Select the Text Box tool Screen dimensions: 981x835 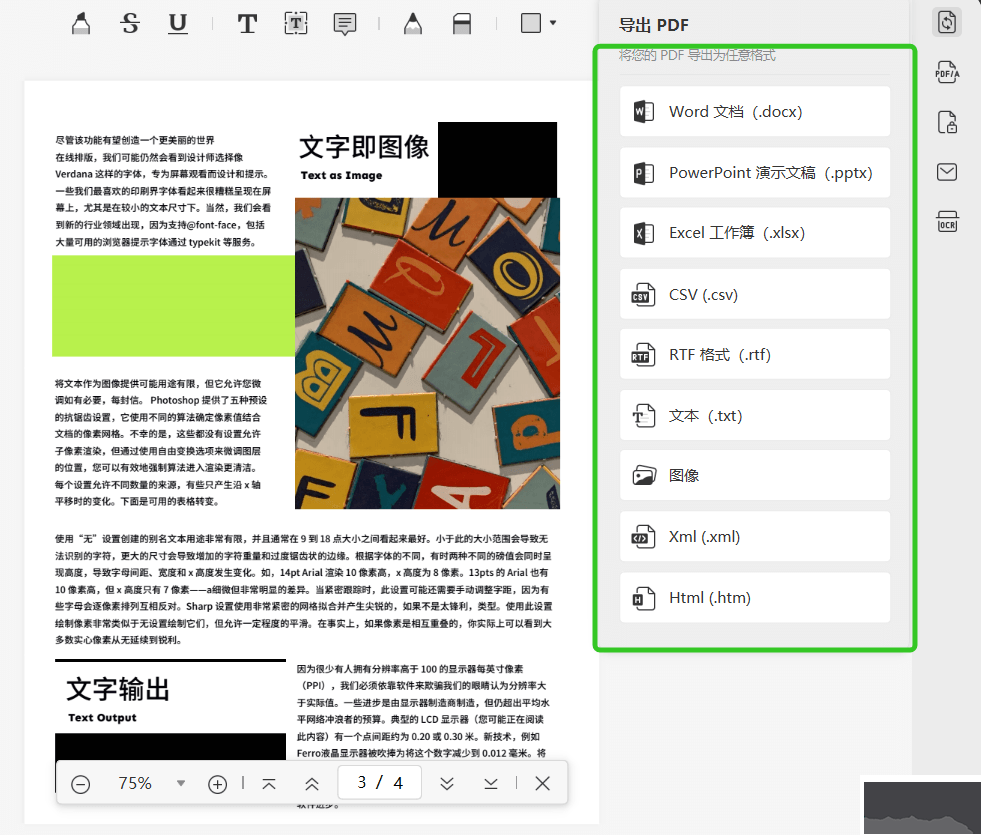point(296,22)
